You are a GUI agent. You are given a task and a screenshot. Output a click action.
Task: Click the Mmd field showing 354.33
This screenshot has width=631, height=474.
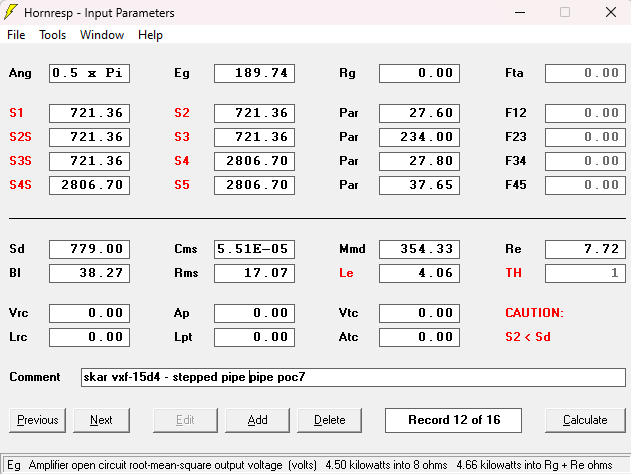pos(419,249)
